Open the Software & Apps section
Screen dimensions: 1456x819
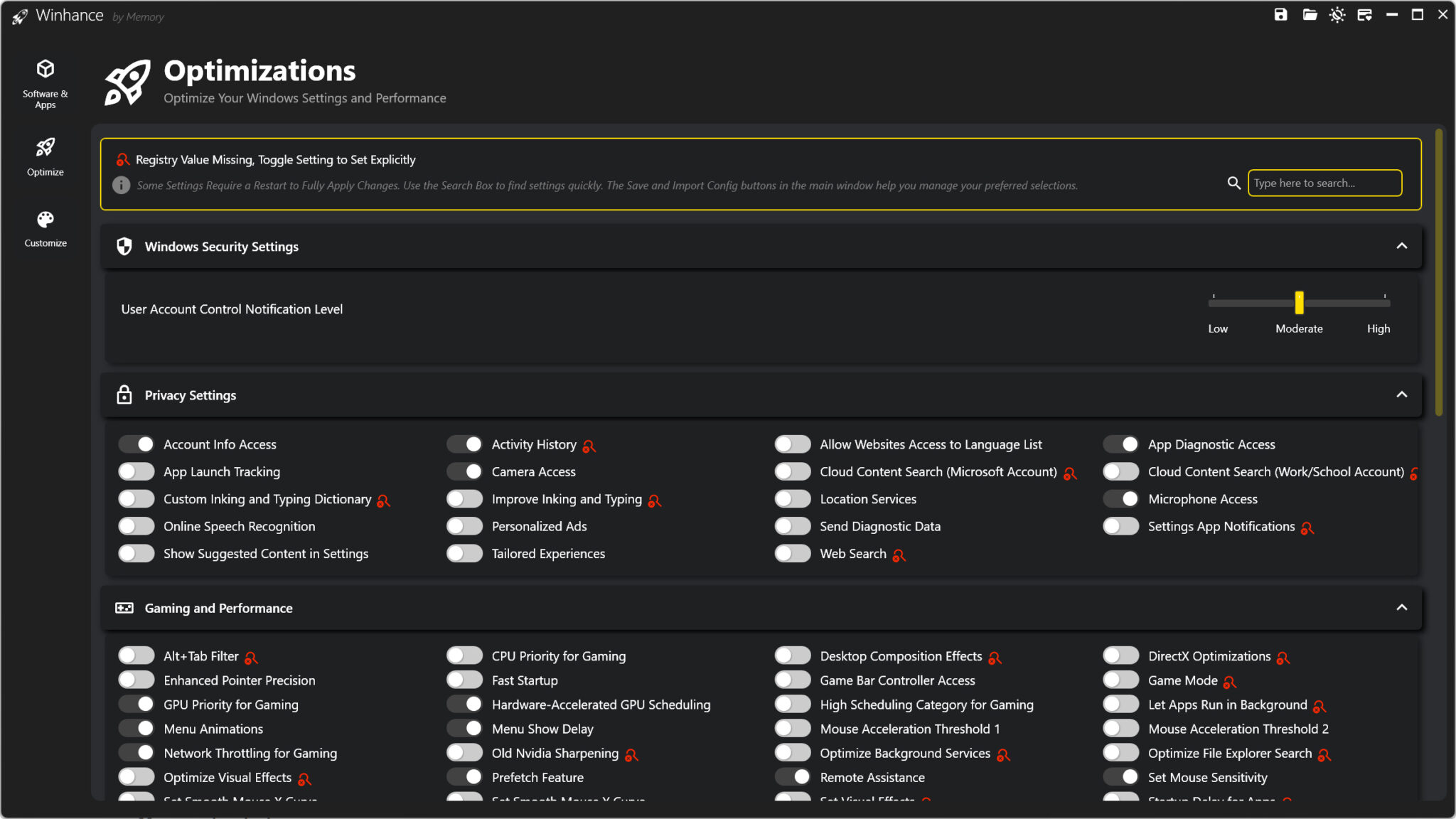tap(45, 82)
